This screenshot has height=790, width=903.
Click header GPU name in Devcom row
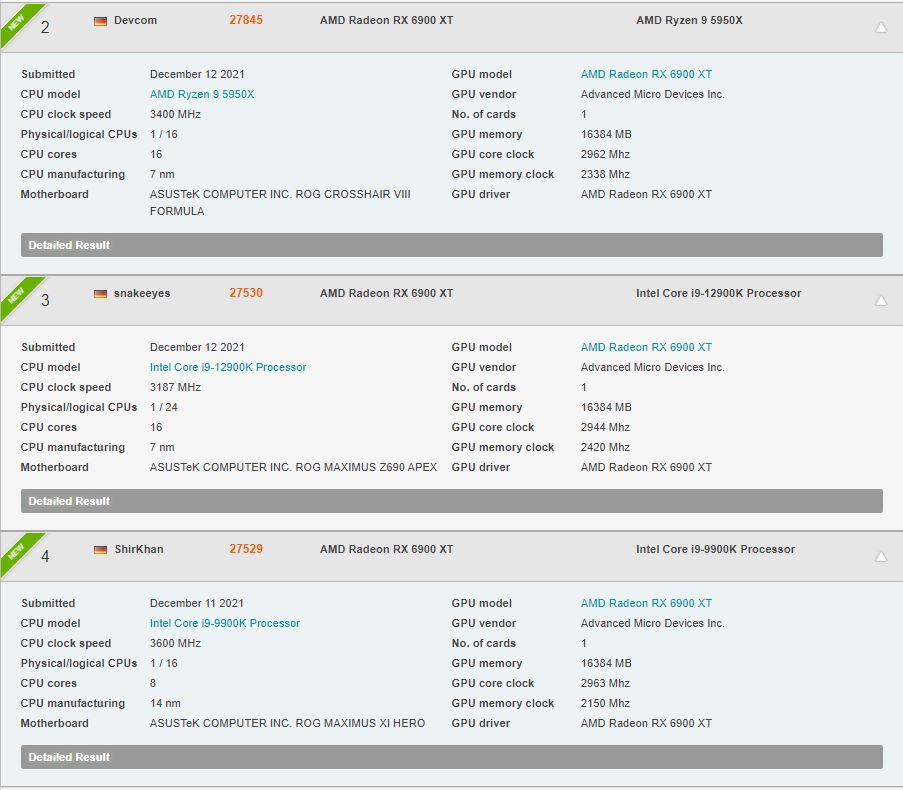tap(386, 20)
